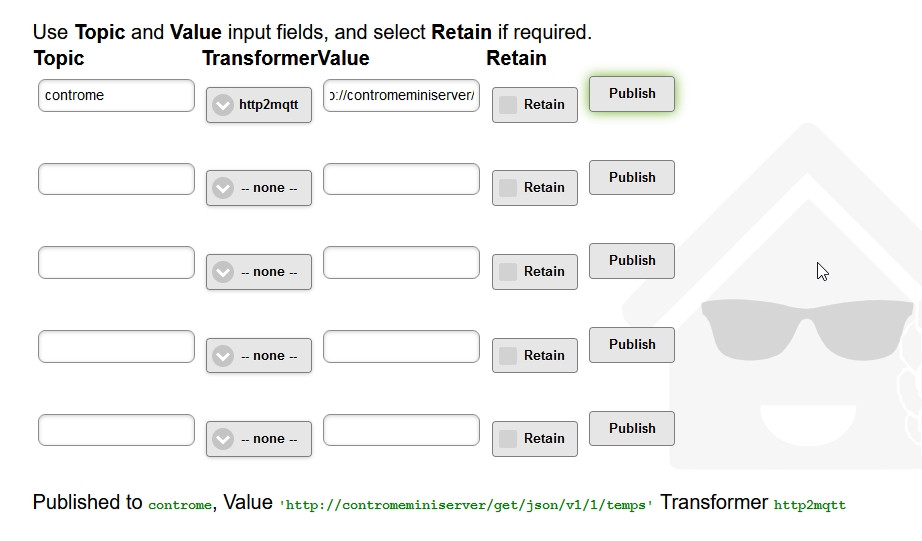Click the chevron icon on http2mqtt dropdown

tap(223, 105)
